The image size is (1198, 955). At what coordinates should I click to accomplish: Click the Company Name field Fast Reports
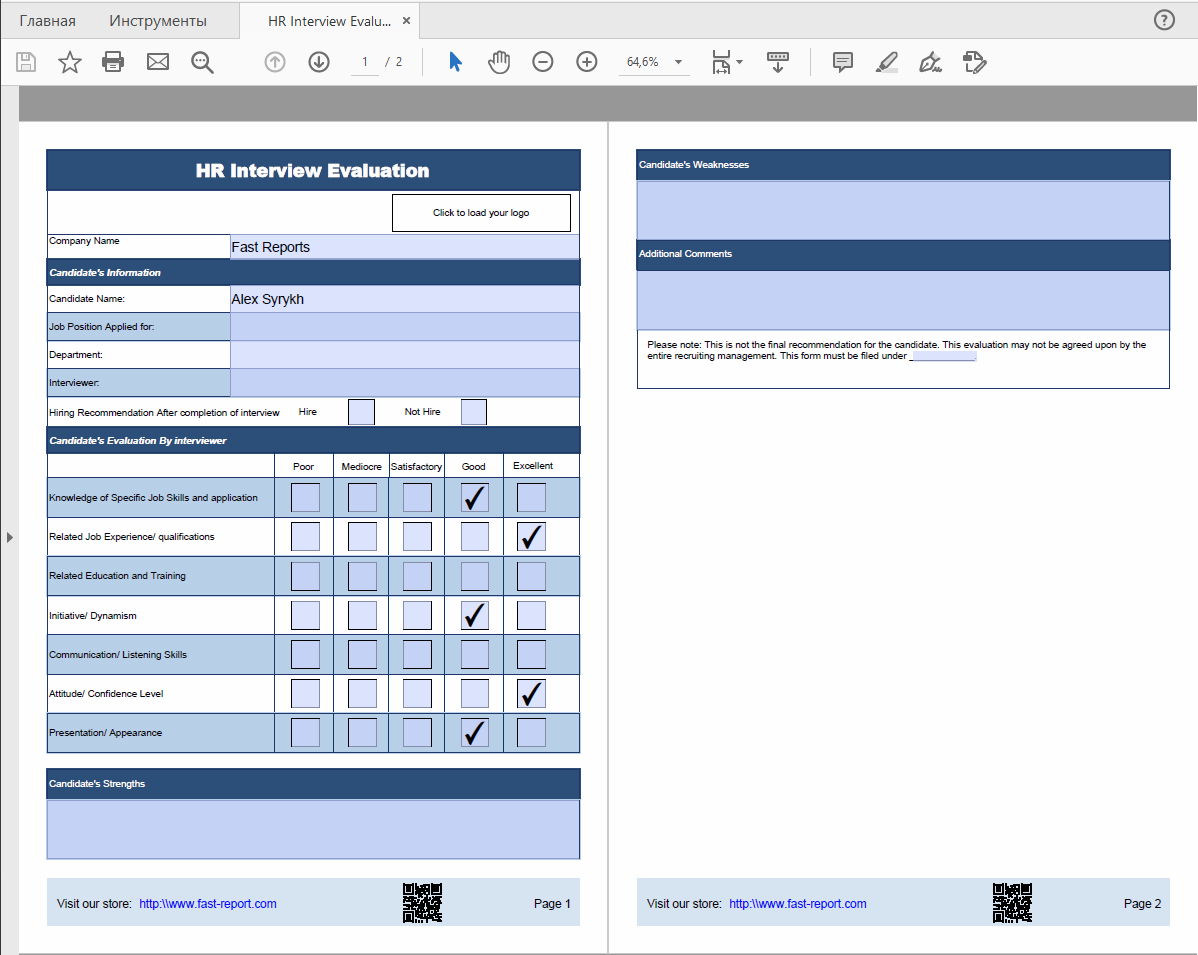405,247
